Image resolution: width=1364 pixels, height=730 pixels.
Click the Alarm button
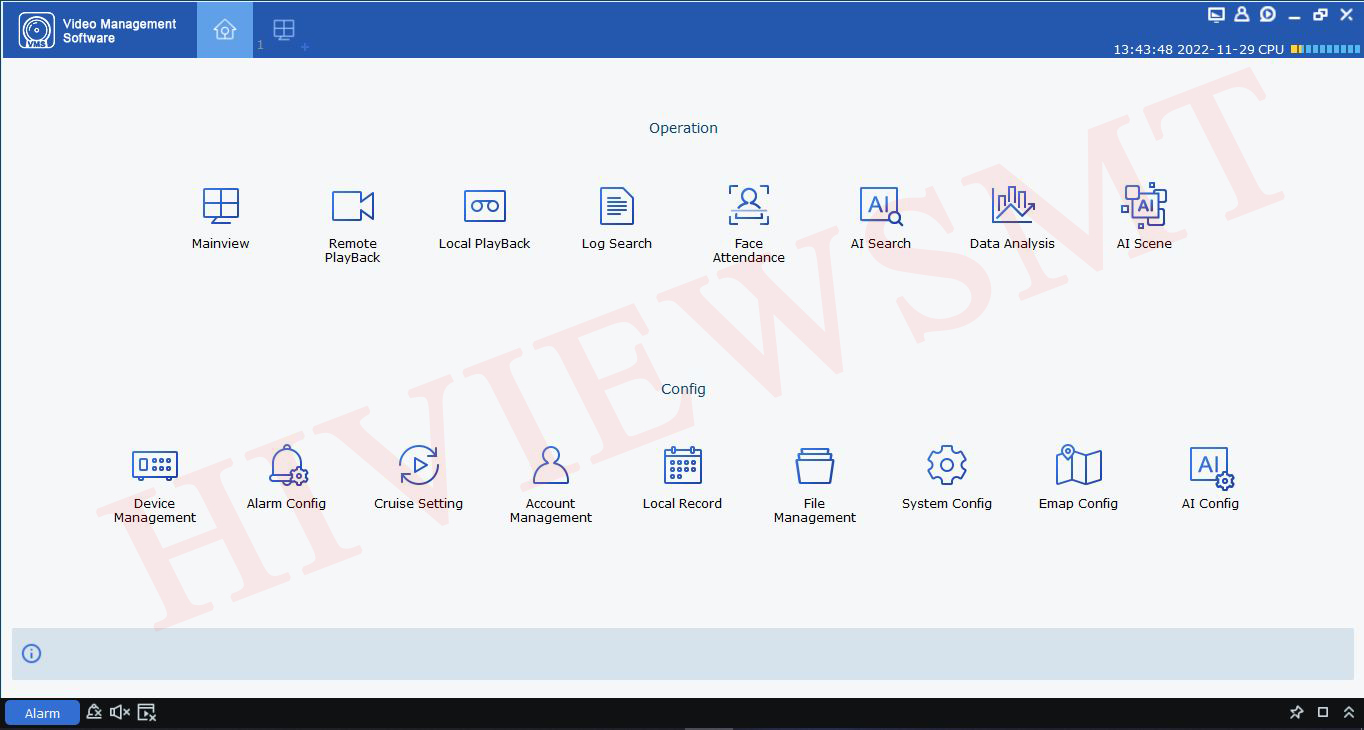tap(42, 713)
